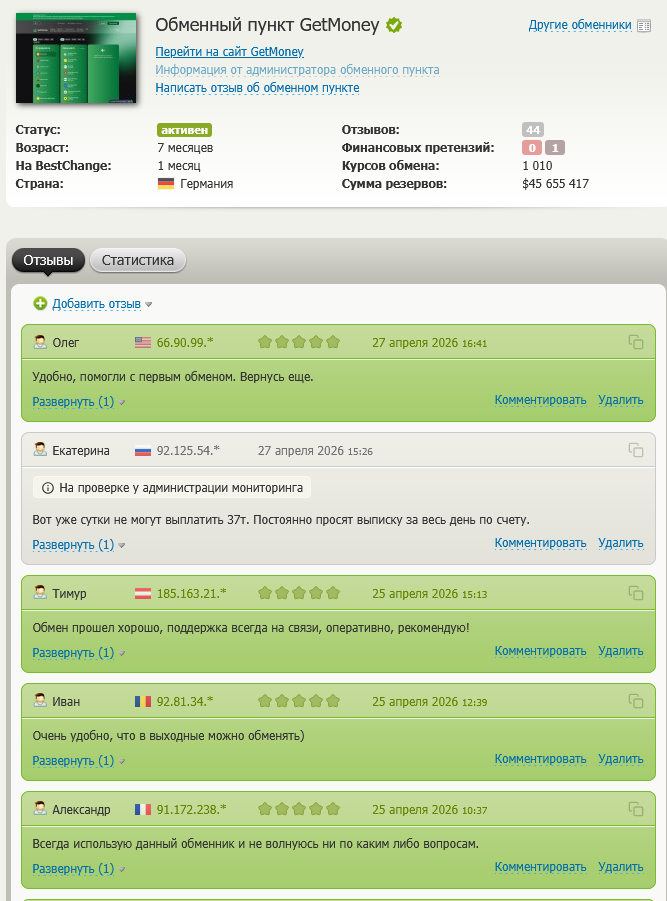
Task: Click Иван's user avatar icon
Action: (40, 701)
